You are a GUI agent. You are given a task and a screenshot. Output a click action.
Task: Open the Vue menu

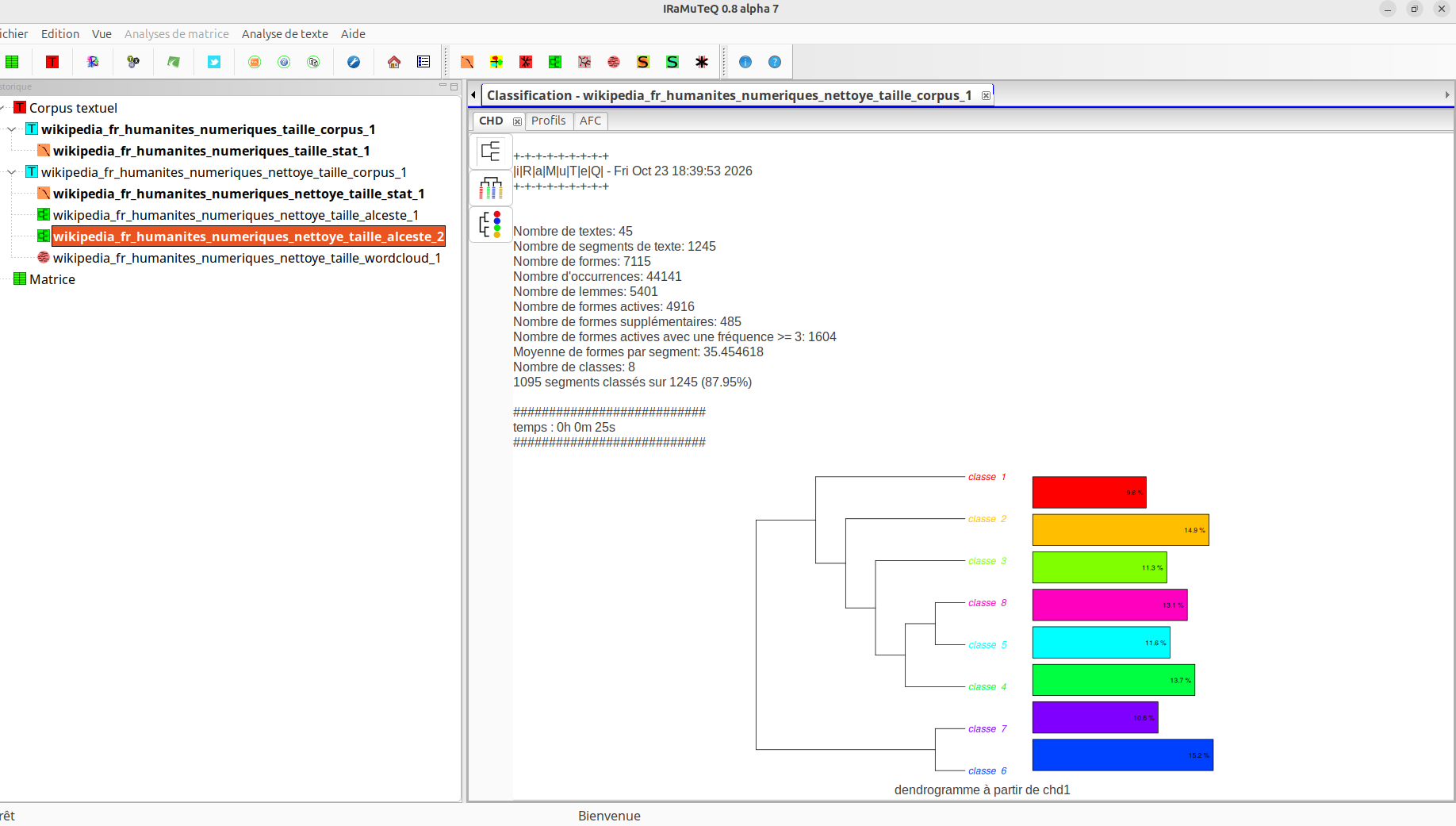102,34
